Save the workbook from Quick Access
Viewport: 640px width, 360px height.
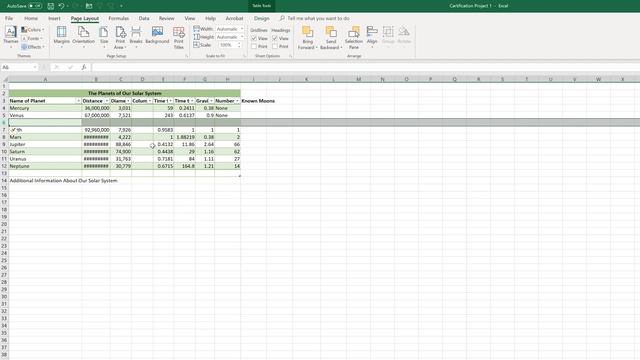click(51, 6)
